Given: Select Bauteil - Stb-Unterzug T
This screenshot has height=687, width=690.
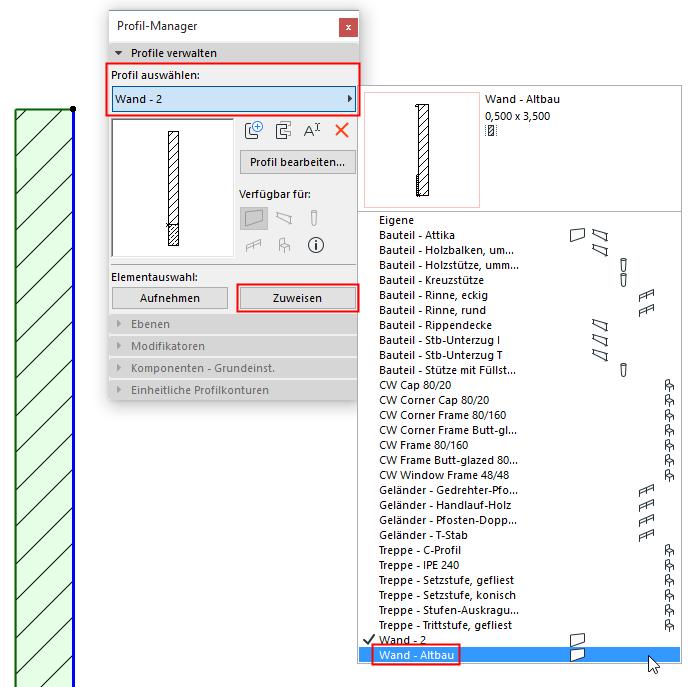Looking at the screenshot, I should [x=519, y=355].
